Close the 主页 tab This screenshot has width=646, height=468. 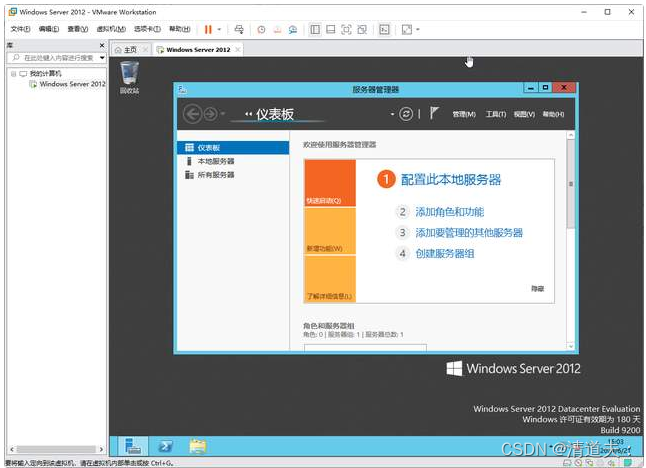pyautogui.click(x=145, y=50)
